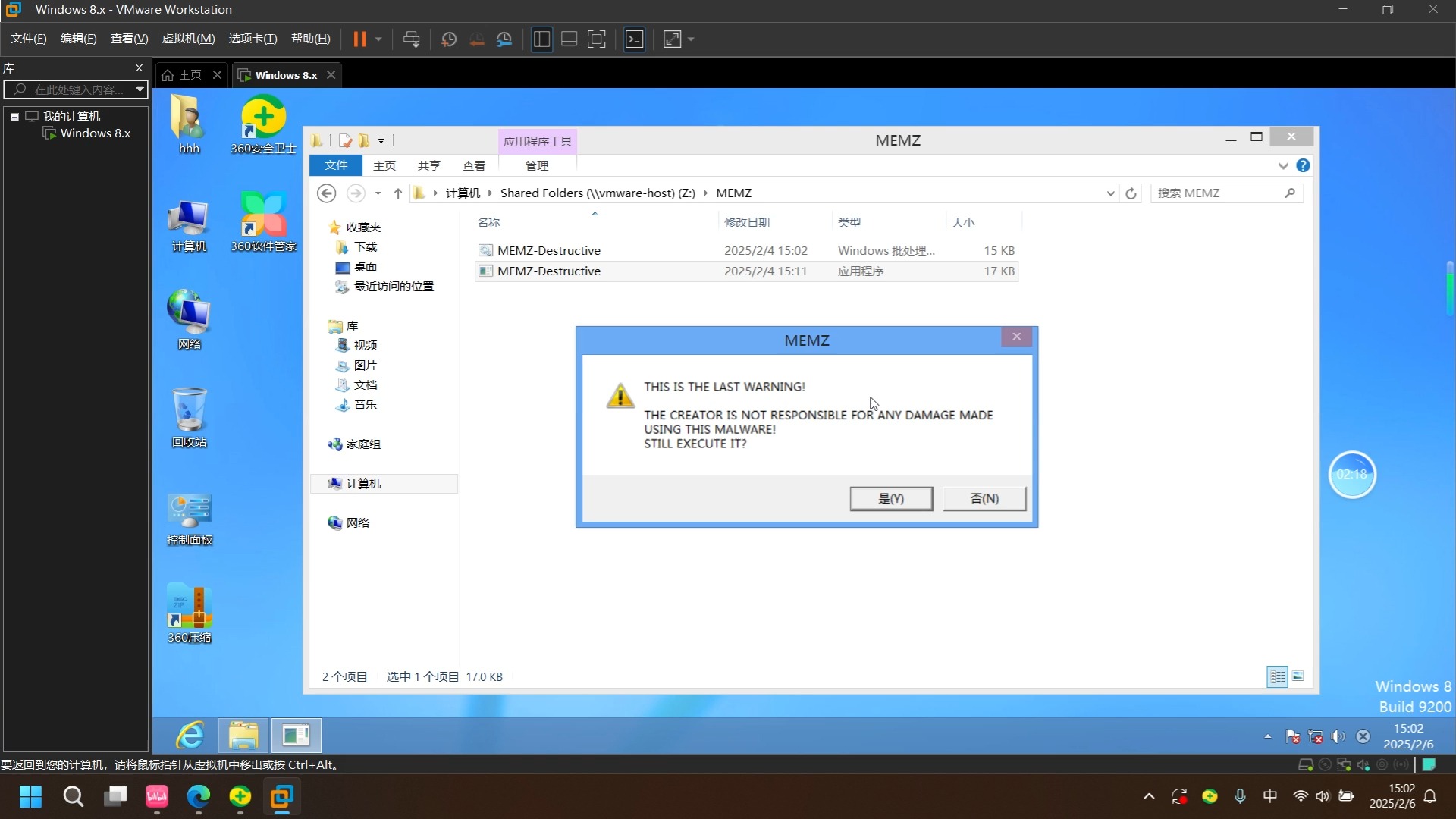The height and width of the screenshot is (819, 1456).
Task: Open the hhh folder on guest desktop
Action: tap(189, 124)
